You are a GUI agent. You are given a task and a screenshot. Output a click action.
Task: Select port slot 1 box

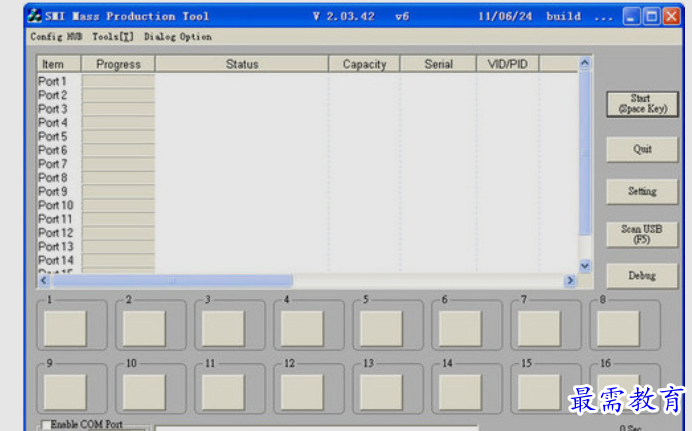point(65,328)
